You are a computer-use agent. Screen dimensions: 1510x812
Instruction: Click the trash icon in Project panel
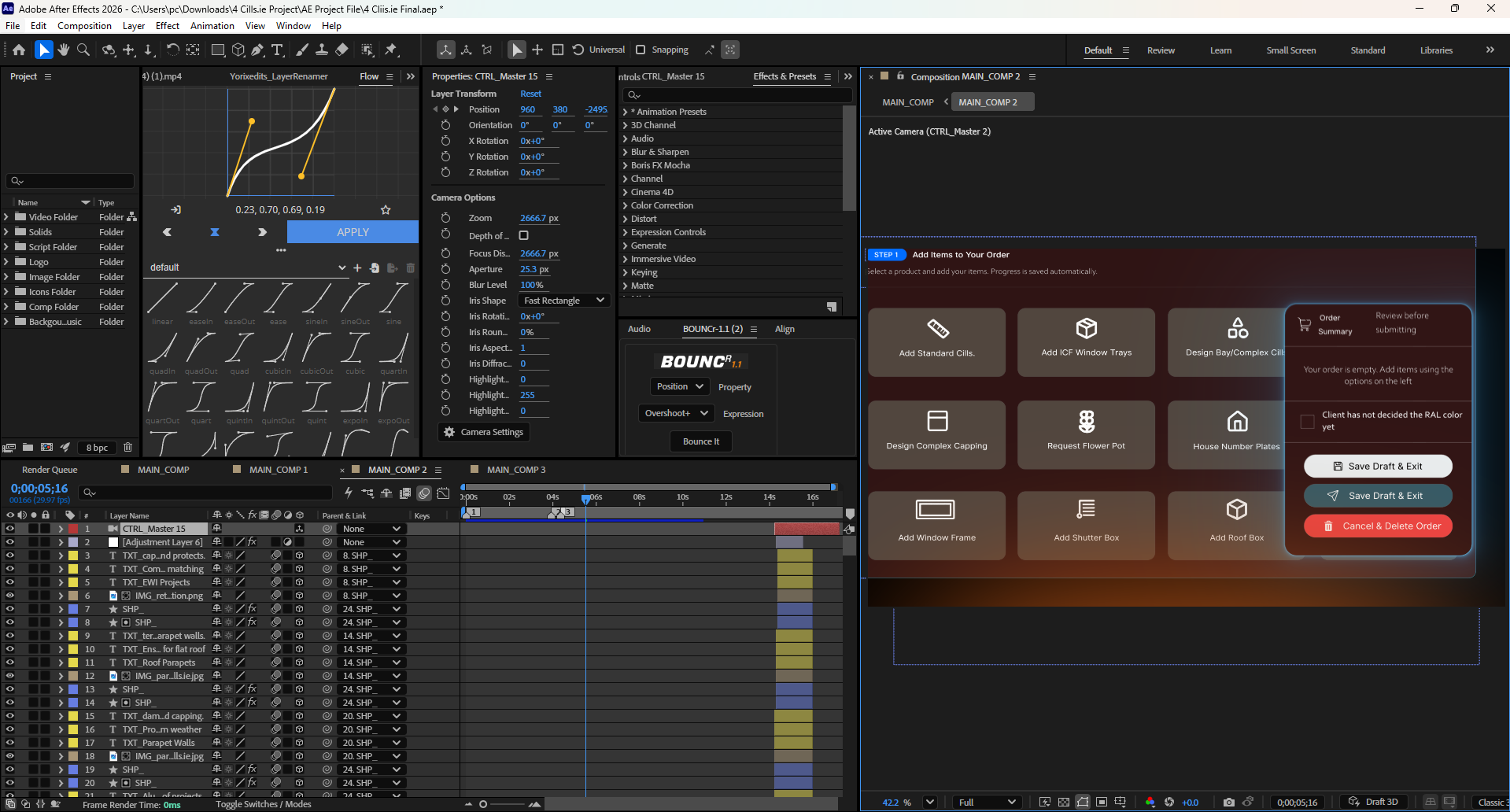pyautogui.click(x=128, y=448)
